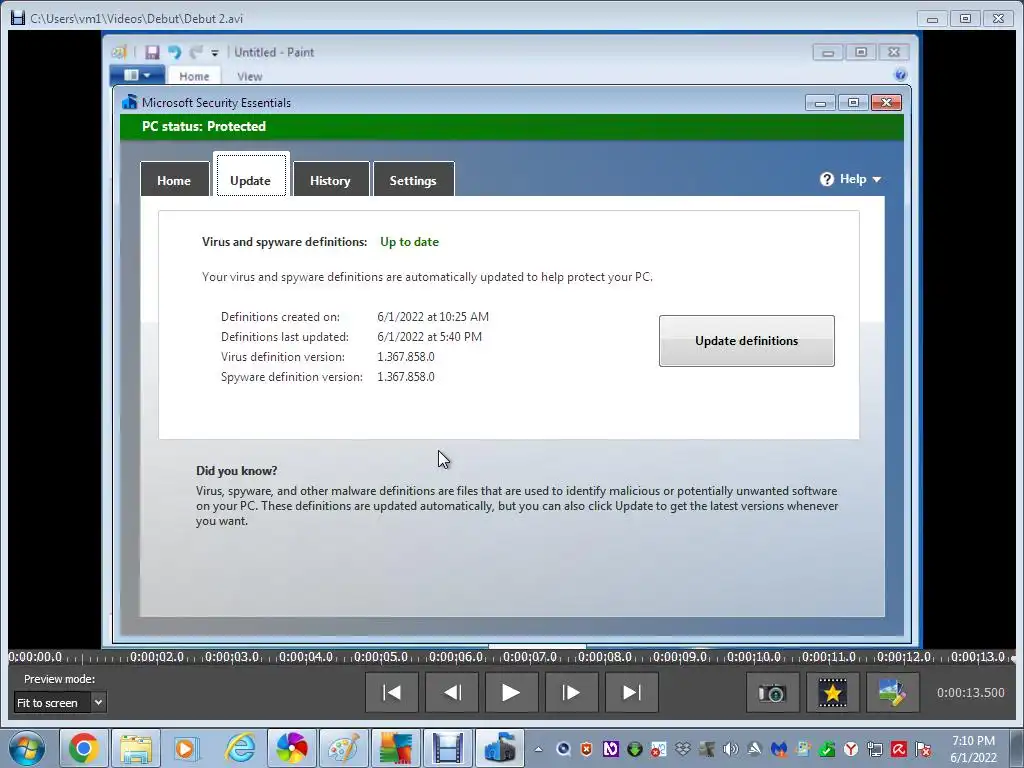Click the 6/1/2022 at 5:40 PM value
Viewport: 1024px width, 768px height.
click(x=430, y=337)
